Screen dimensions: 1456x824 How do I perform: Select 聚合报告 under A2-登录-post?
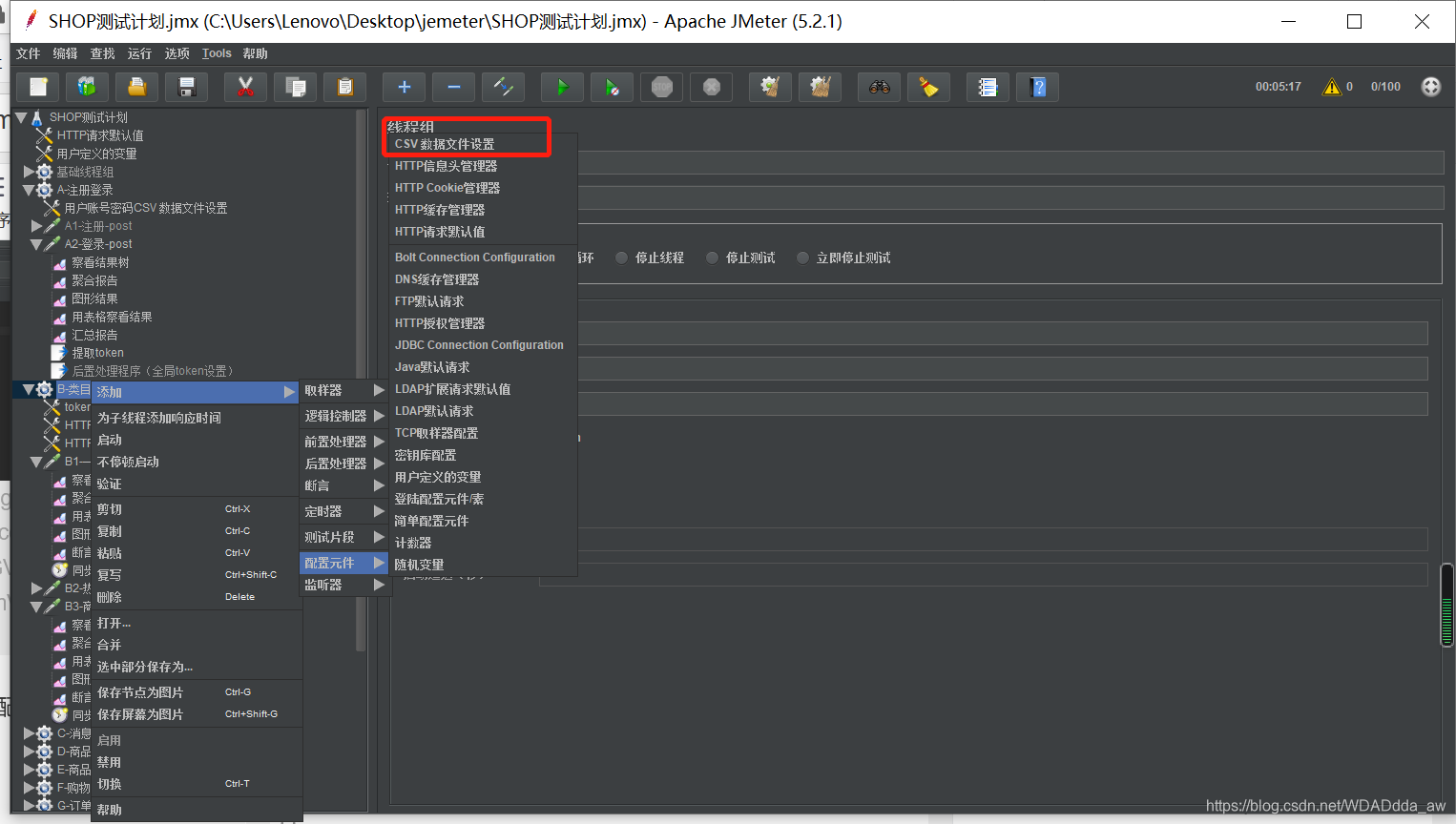click(94, 280)
